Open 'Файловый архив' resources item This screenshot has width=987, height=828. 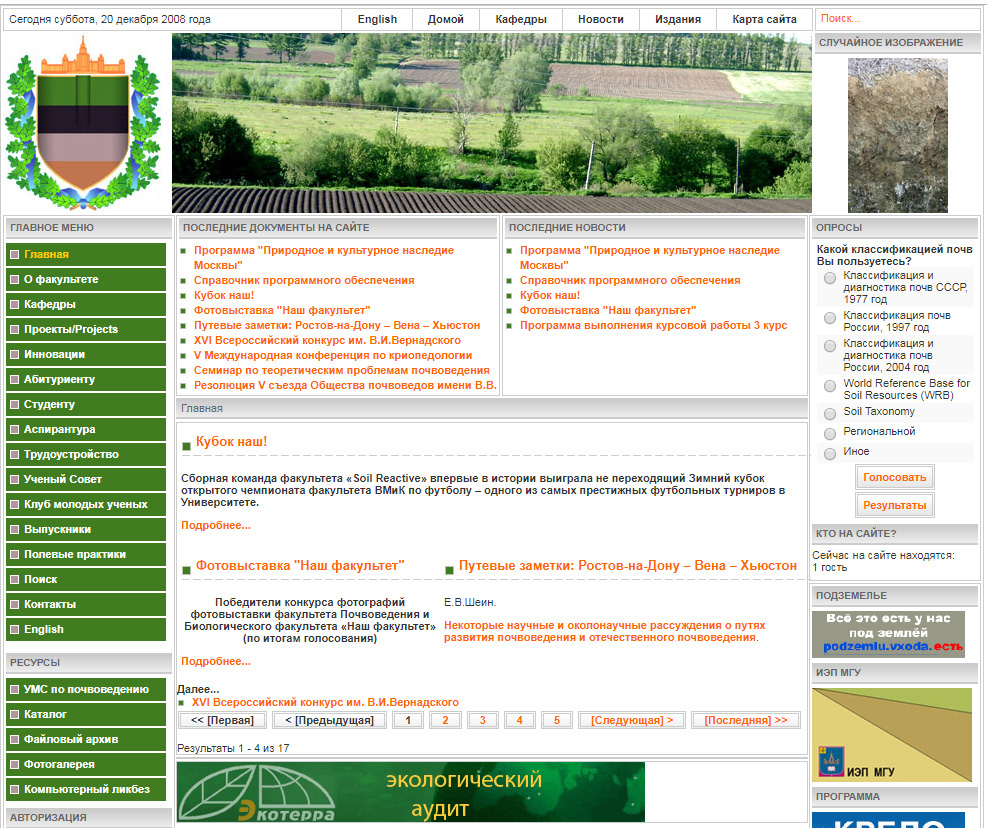[86, 739]
